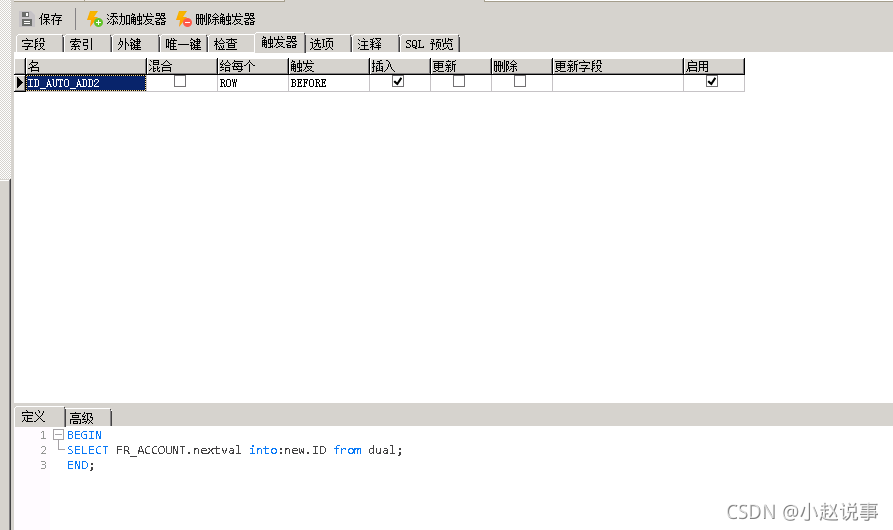Select the 触发器 tab

(x=280, y=42)
